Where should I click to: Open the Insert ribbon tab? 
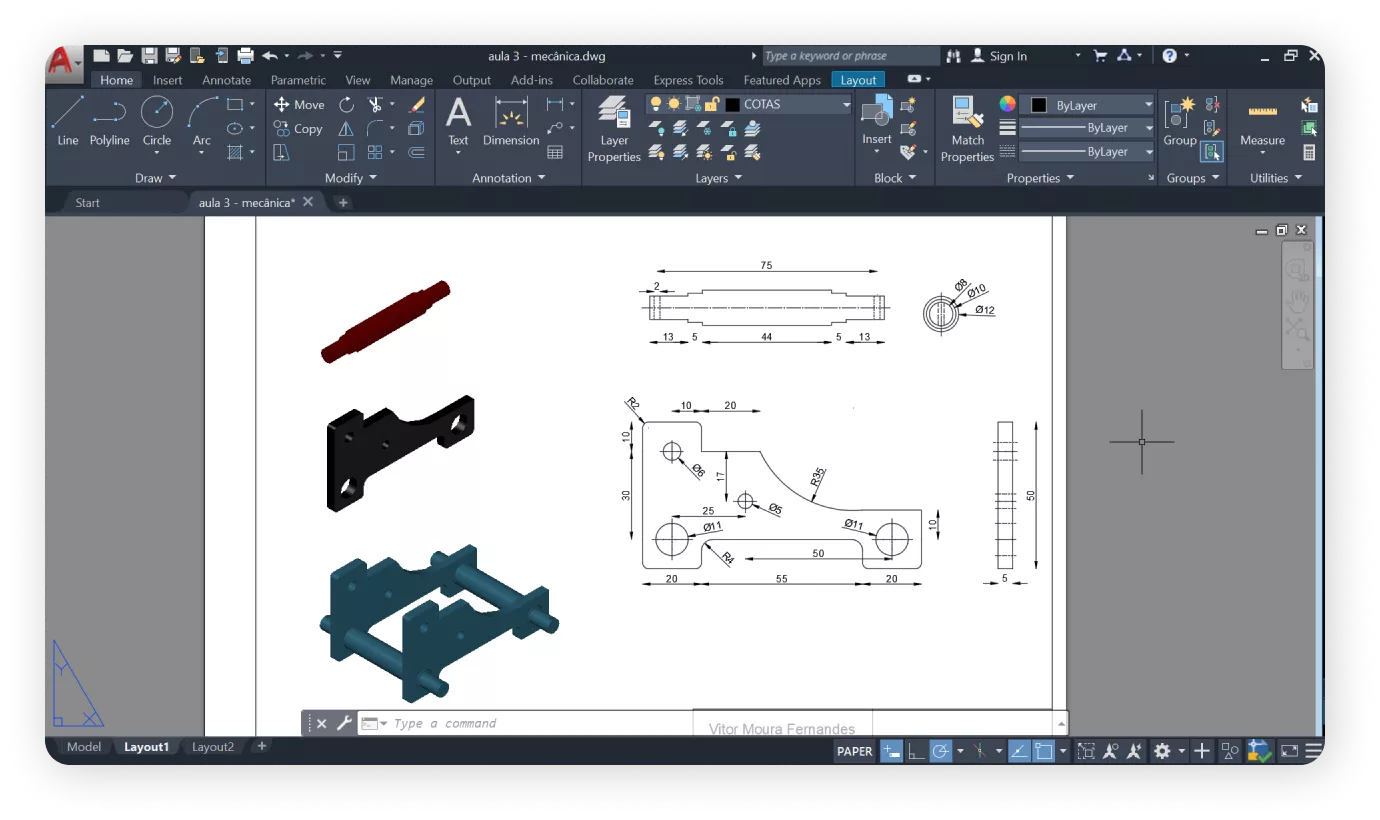[x=168, y=80]
